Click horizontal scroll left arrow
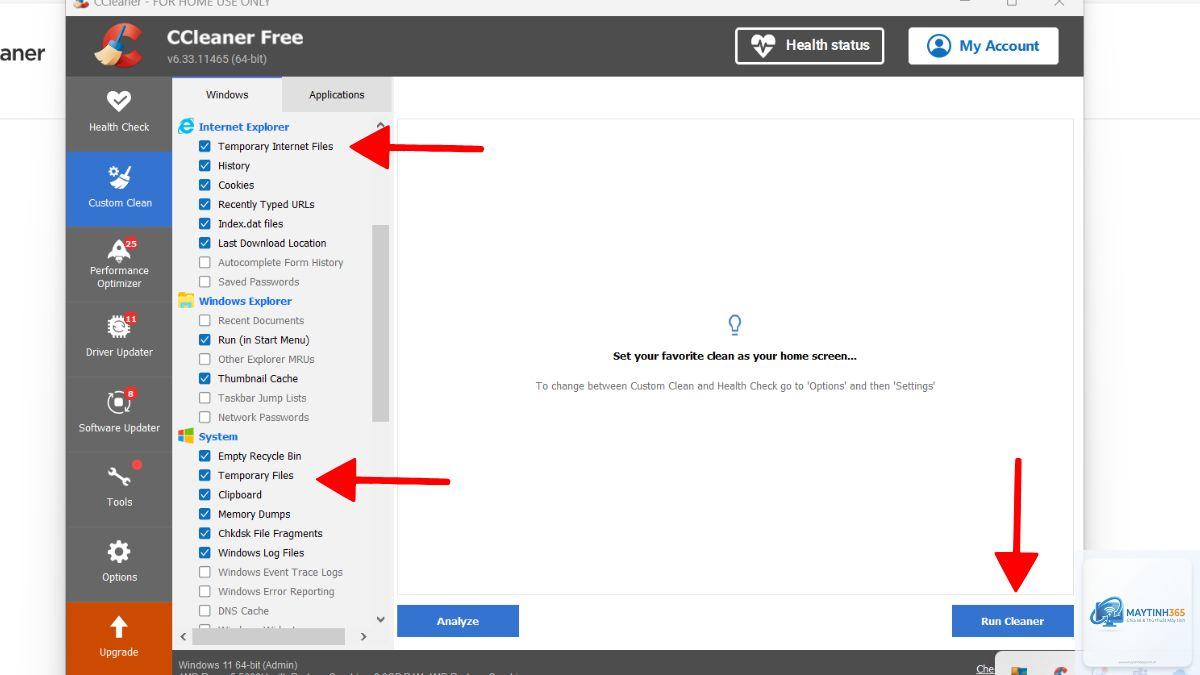This screenshot has height=675, width=1200. 183,636
